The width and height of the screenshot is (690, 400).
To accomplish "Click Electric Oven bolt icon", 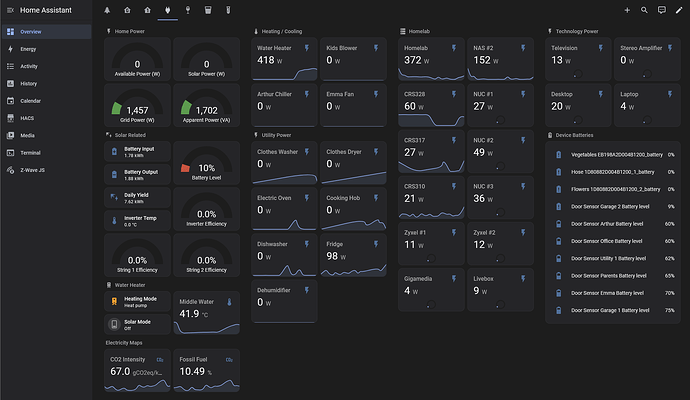I will click(x=307, y=198).
